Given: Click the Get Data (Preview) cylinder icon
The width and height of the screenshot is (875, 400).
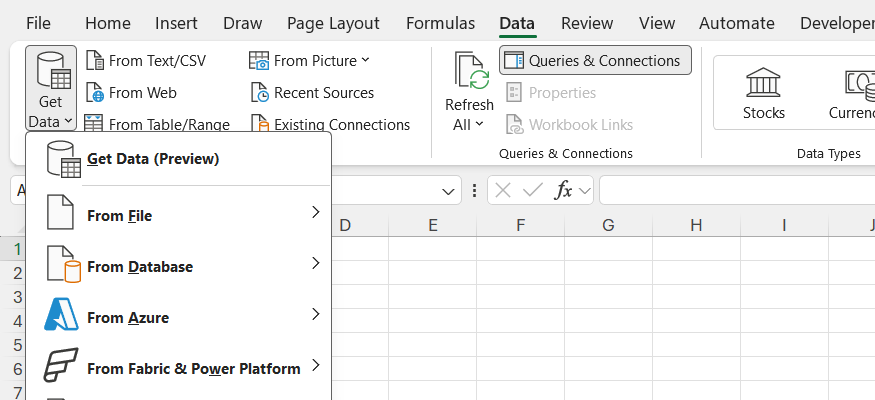Looking at the screenshot, I should point(64,159).
